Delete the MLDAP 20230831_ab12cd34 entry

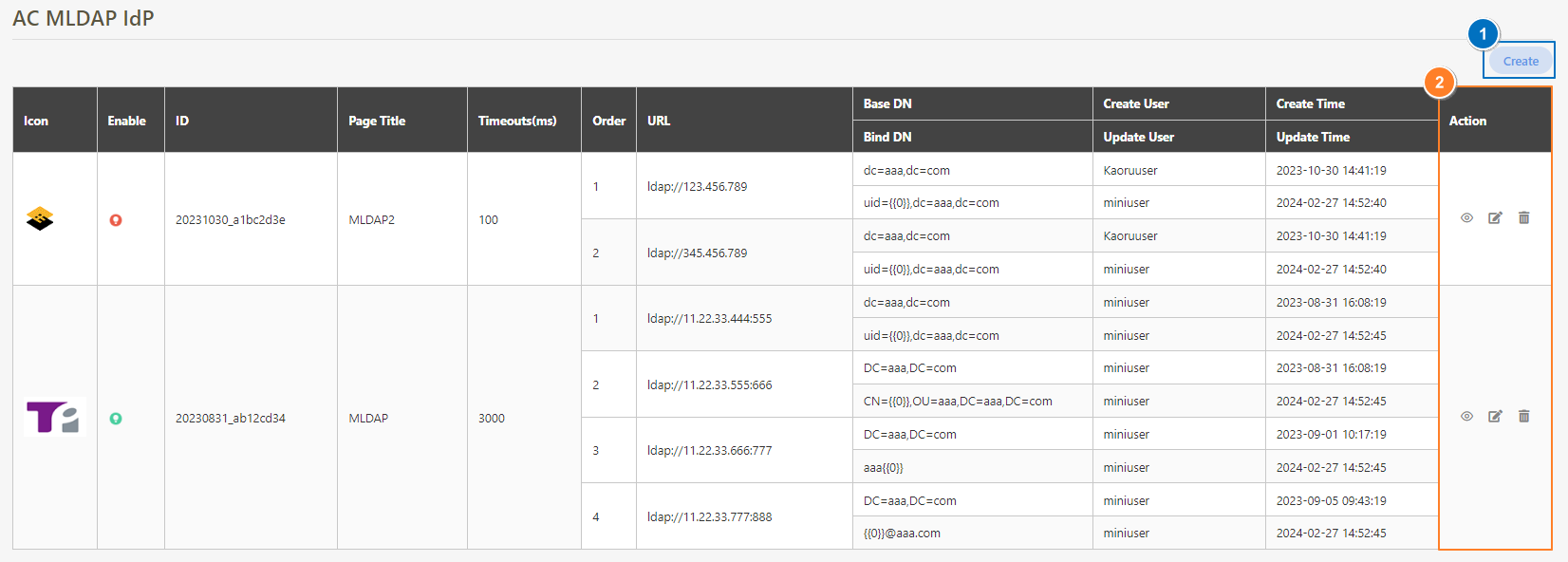1523,417
